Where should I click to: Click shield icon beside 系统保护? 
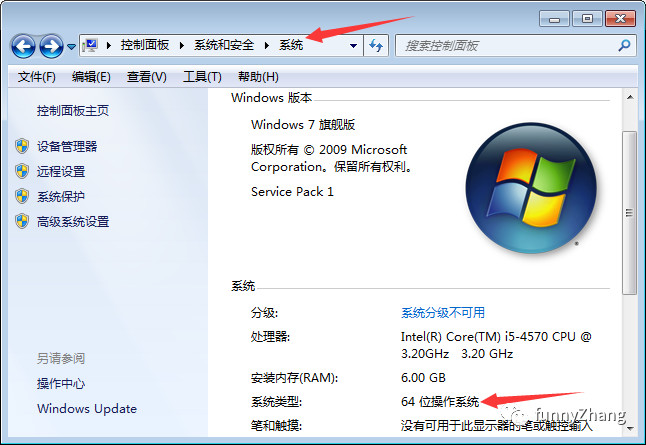22,197
